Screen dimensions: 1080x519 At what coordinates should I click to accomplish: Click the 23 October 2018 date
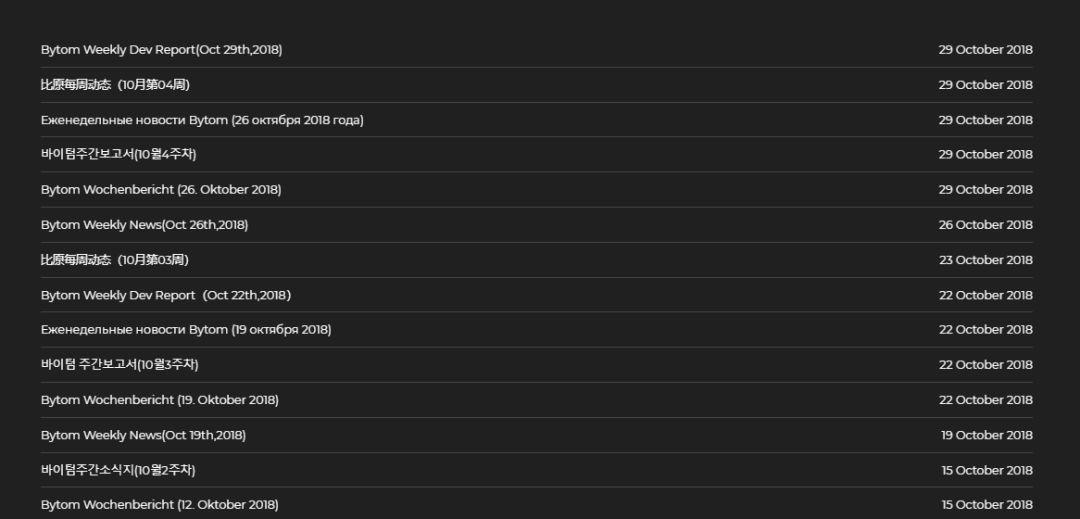(x=985, y=260)
